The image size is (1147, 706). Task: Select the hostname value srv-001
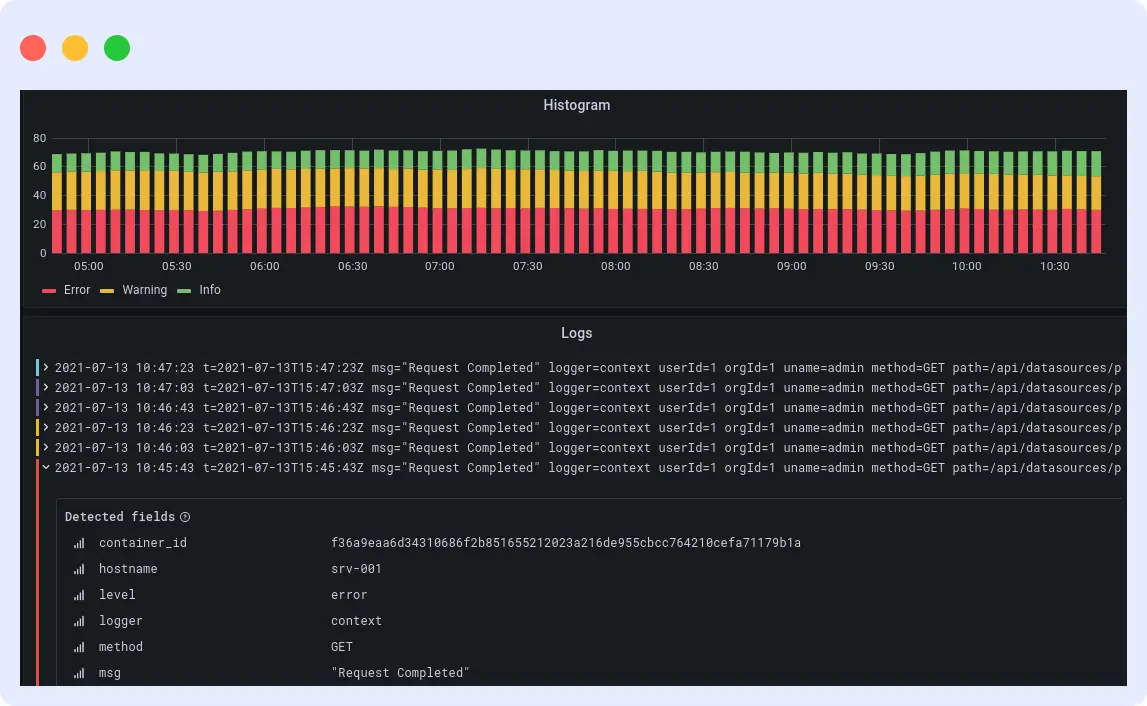point(356,568)
